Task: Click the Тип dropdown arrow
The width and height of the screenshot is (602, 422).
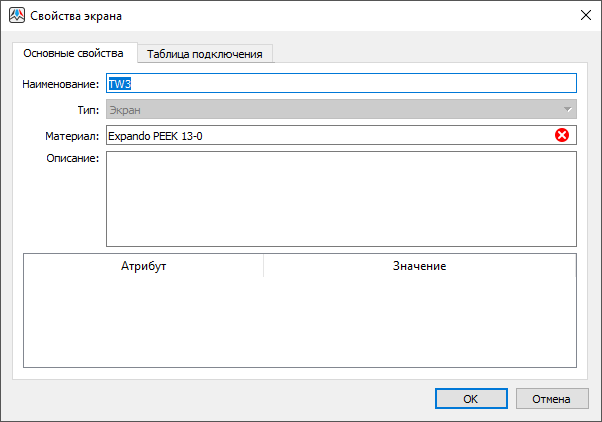Action: 567,109
